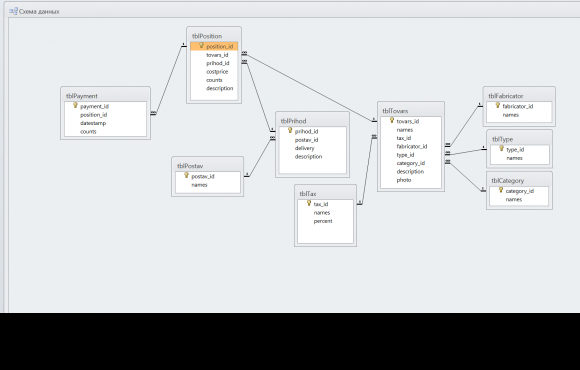Click the key icon next to type_id
Viewport: 580px width, 370px height.
[x=502, y=149]
